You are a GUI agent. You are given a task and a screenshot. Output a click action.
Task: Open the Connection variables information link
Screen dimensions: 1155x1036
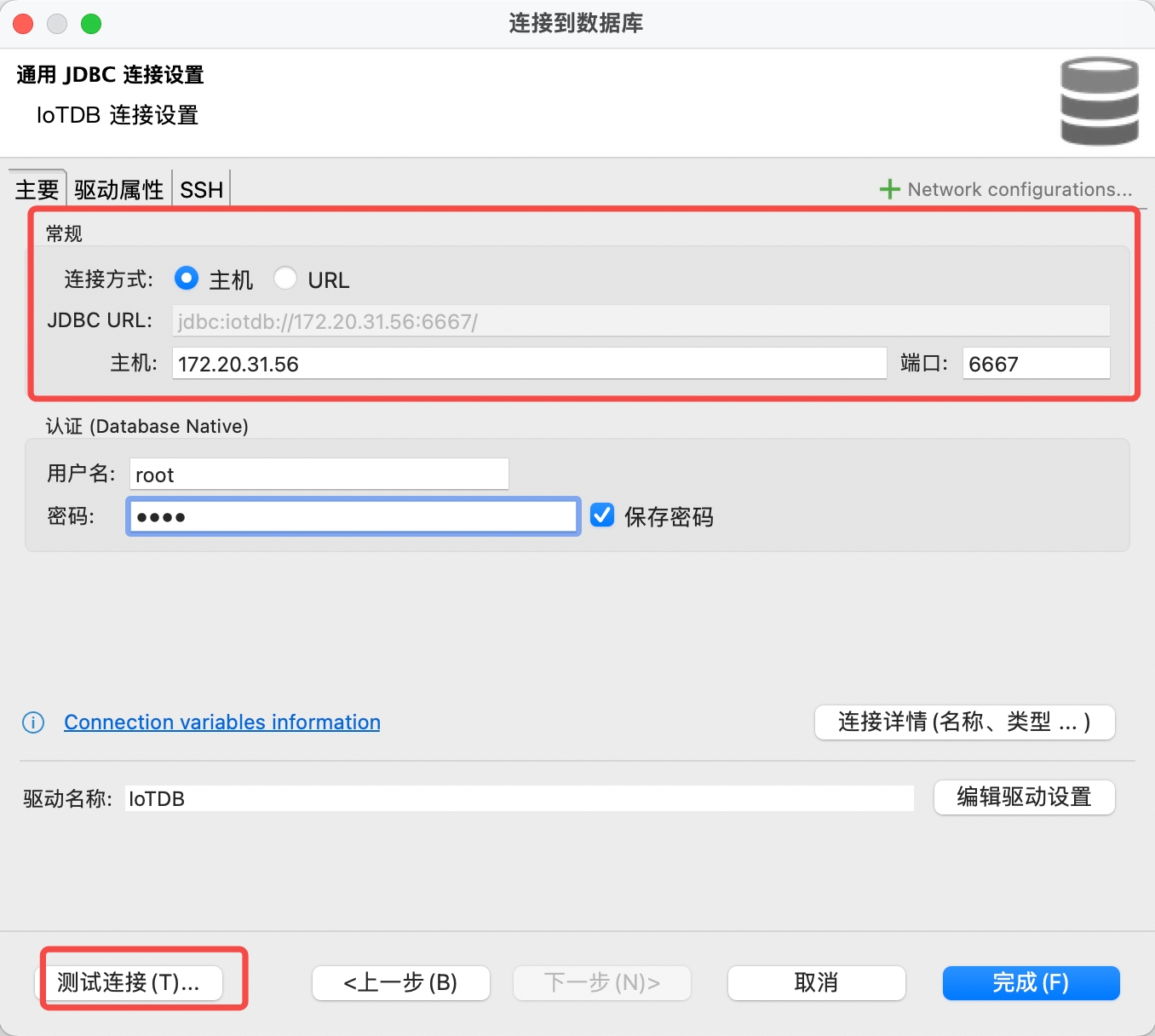[x=221, y=722]
